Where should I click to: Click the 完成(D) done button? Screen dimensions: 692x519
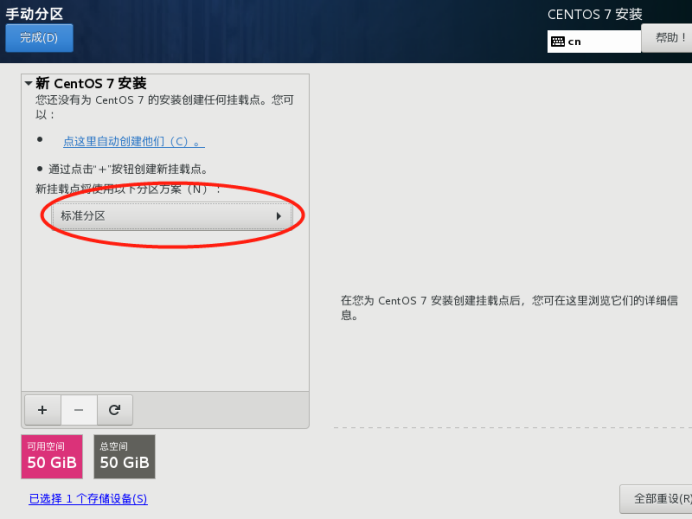coord(39,38)
